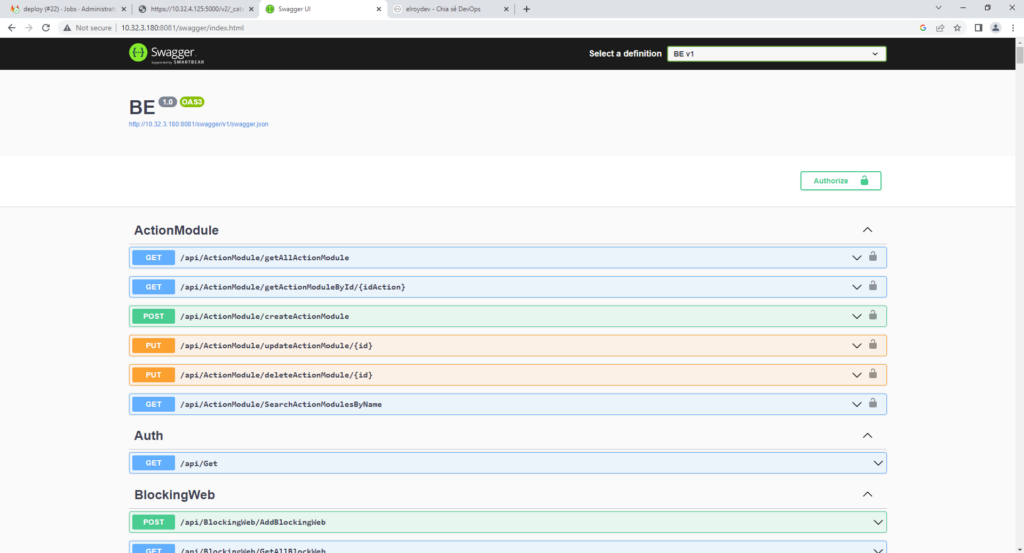Click GET badge of getAllActionModule
1024x553 pixels.
(153, 257)
